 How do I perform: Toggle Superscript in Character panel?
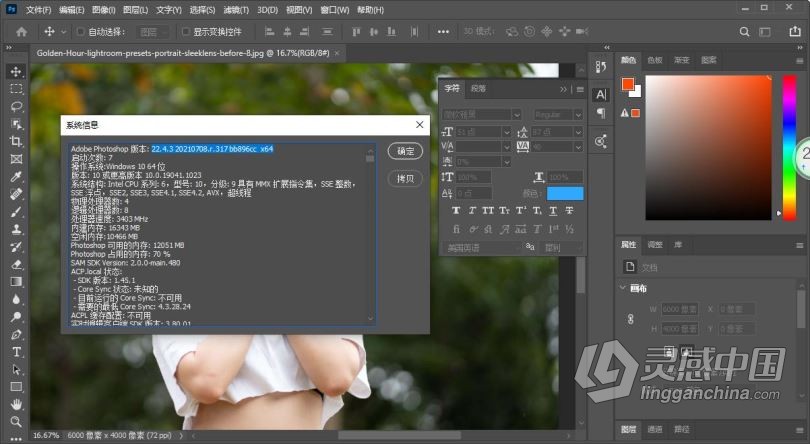pyautogui.click(x=521, y=210)
